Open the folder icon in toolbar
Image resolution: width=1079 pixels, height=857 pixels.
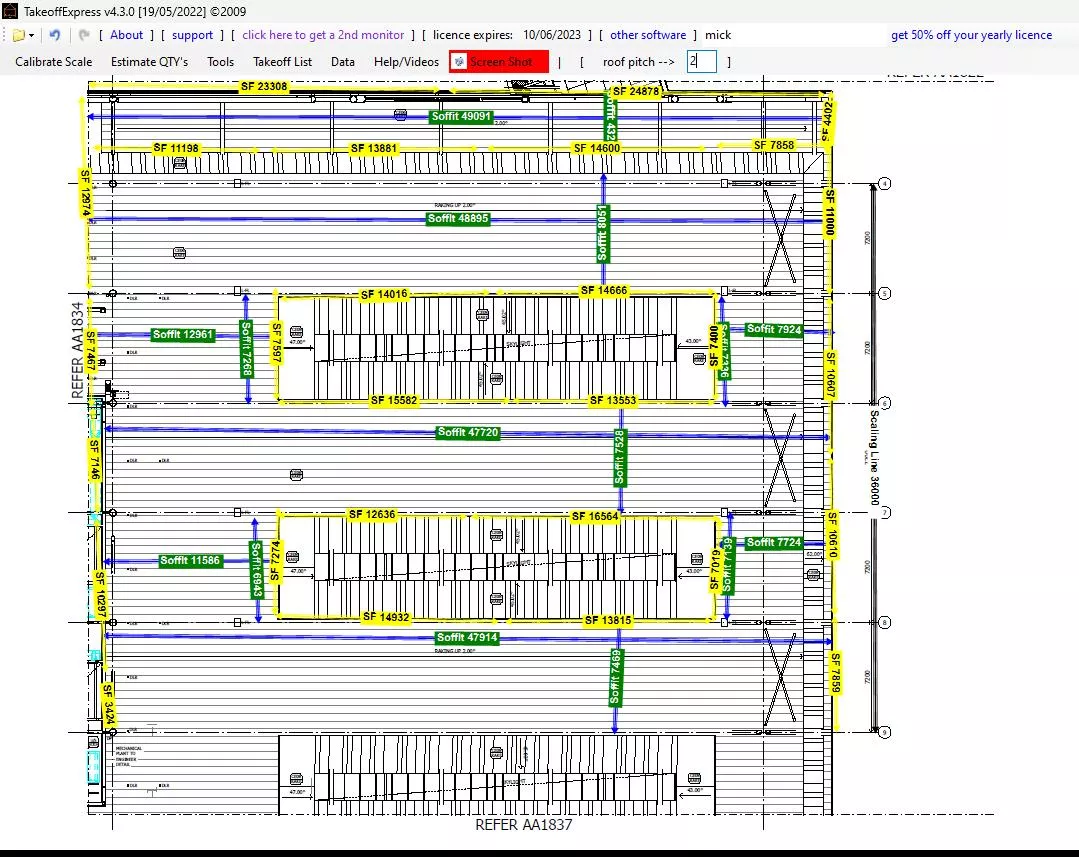click(x=18, y=35)
